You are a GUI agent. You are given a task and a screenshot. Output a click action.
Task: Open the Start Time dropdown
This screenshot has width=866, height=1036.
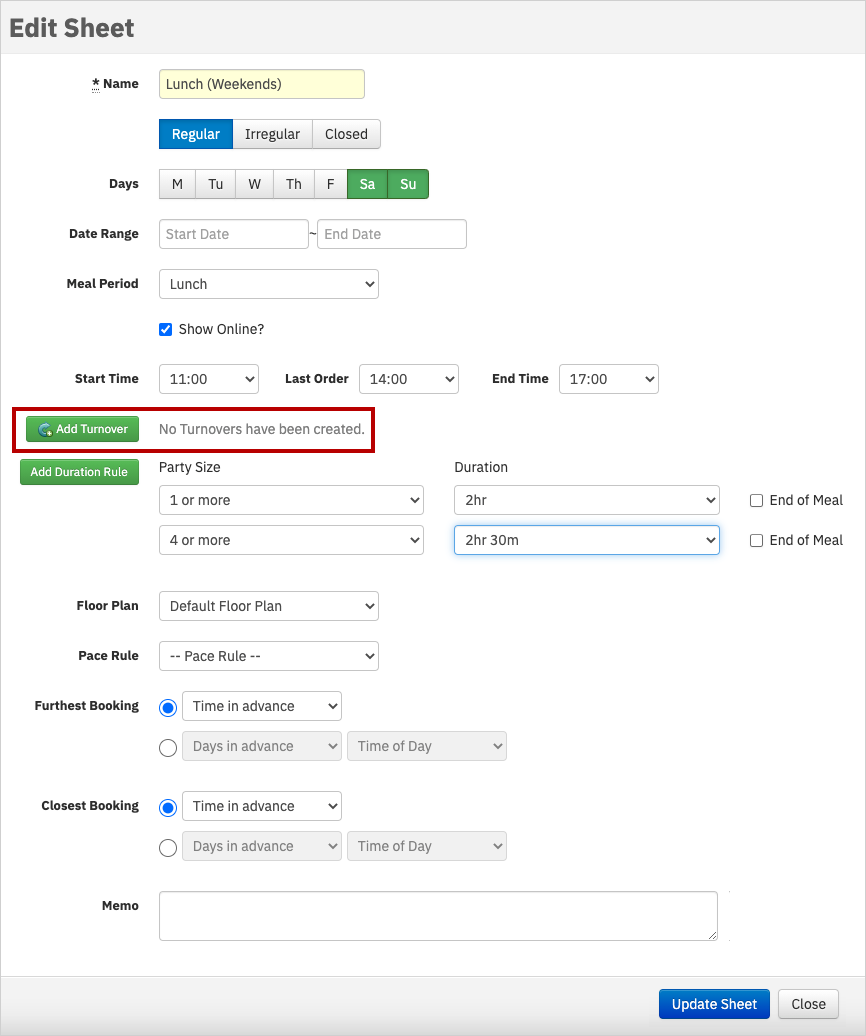point(209,379)
